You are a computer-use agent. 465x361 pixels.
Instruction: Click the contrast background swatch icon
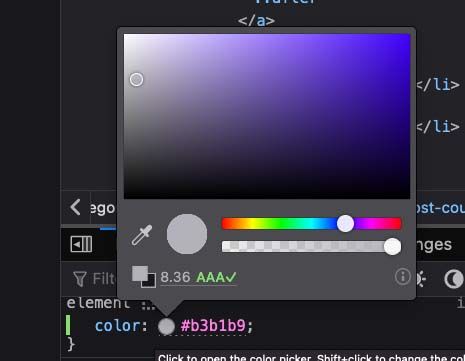[144, 277]
